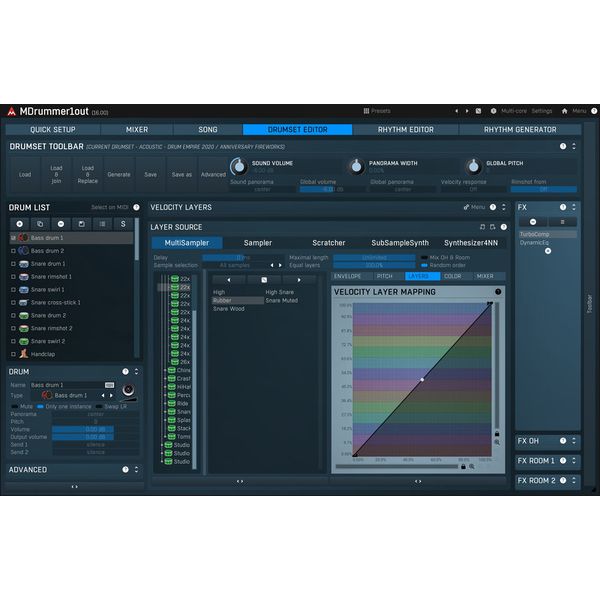This screenshot has width=600, height=600.
Task: Click the drum Name input field
Action: (67, 385)
